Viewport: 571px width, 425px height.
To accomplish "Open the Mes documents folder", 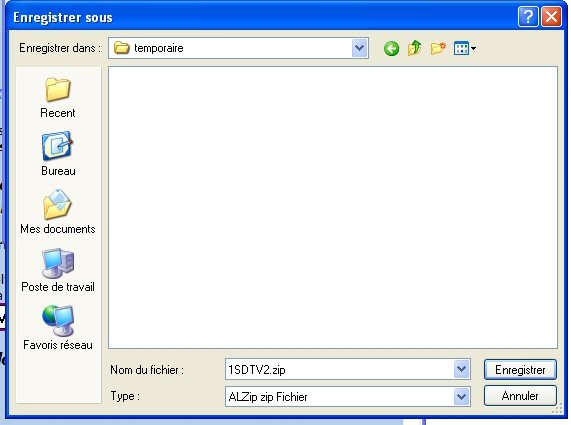I will tap(58, 212).
